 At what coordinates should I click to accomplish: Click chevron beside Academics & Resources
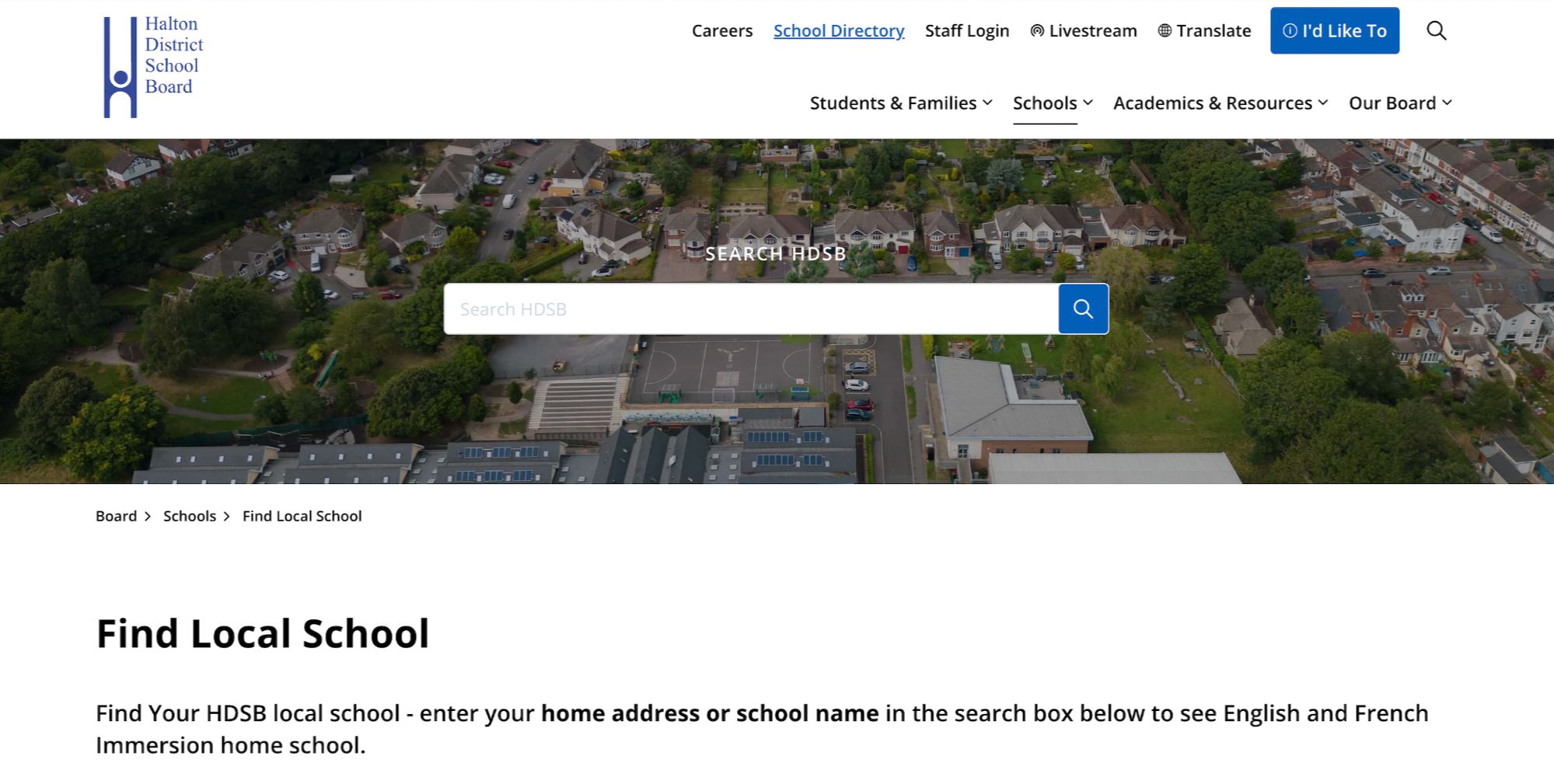1323,103
